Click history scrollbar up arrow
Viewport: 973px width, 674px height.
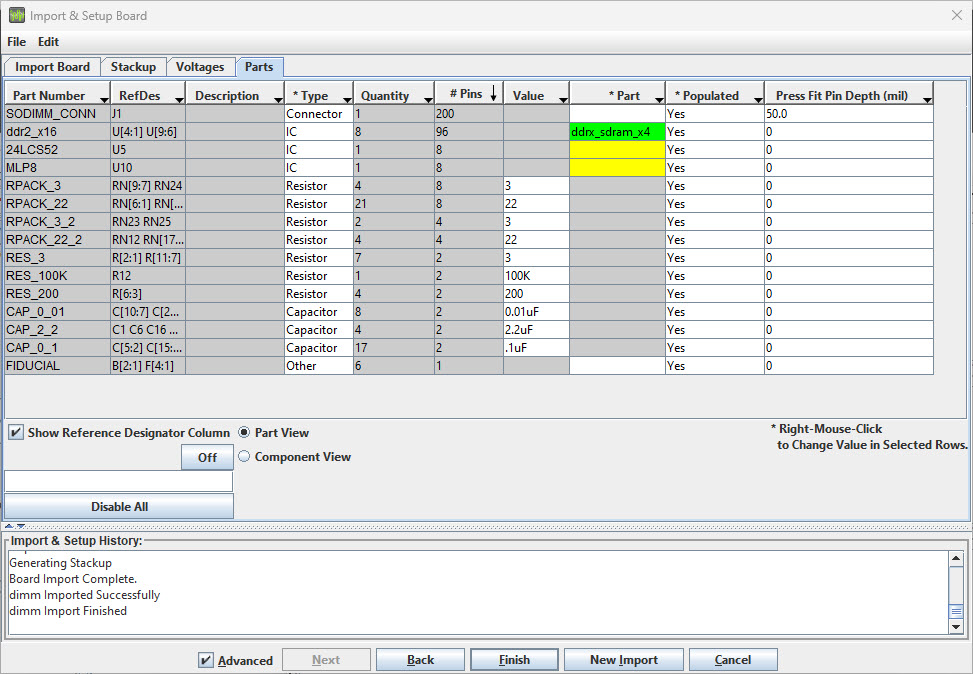[955, 558]
